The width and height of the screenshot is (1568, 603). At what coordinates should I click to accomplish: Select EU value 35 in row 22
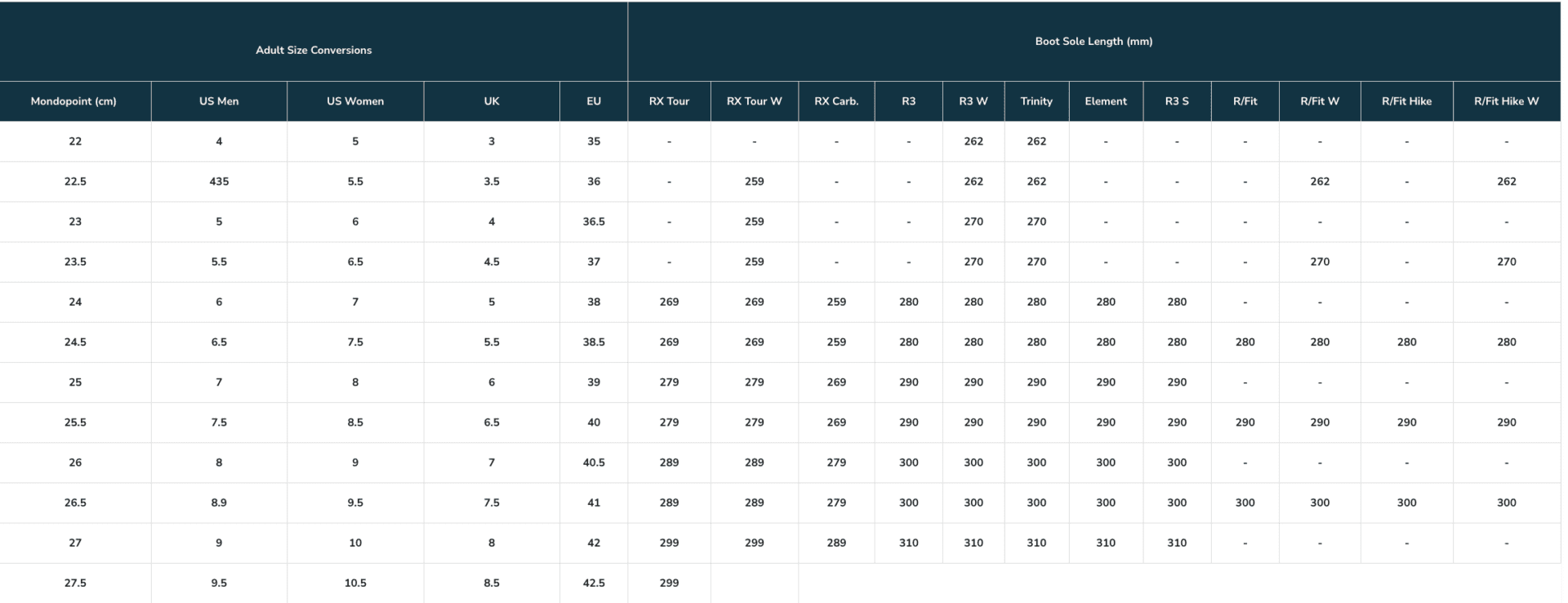(x=594, y=141)
